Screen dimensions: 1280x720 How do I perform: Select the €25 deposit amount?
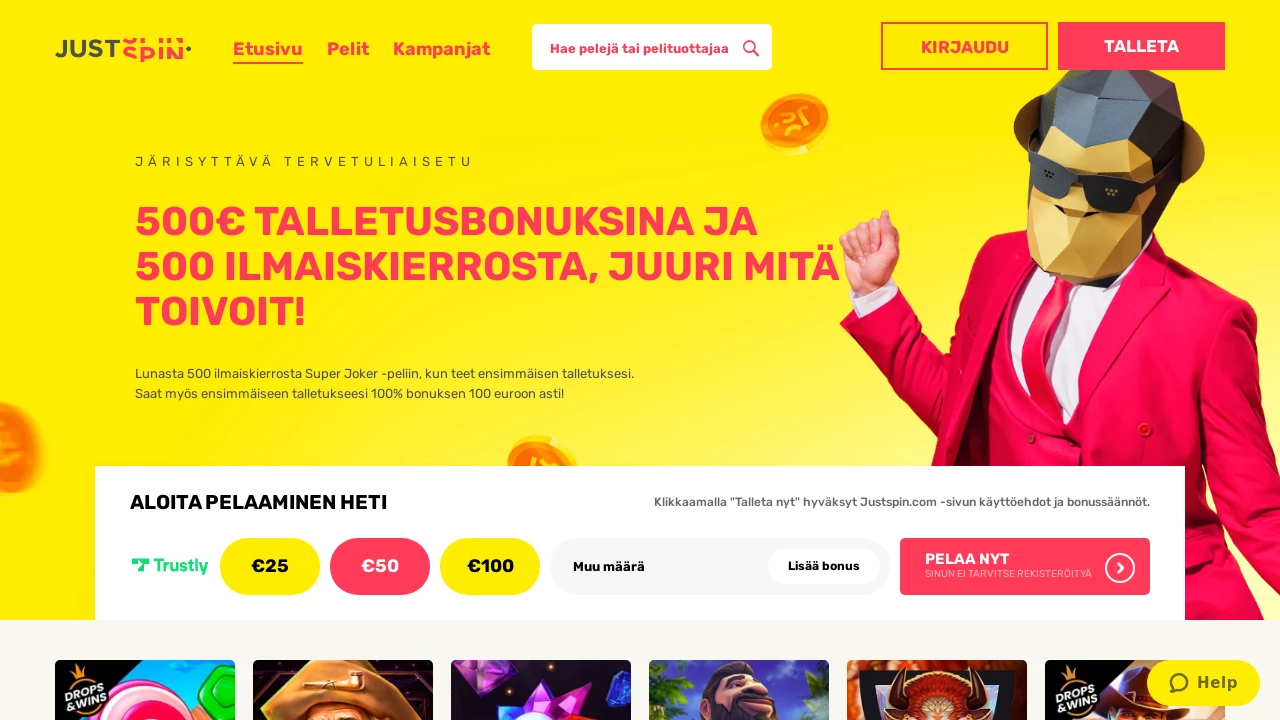(270, 566)
